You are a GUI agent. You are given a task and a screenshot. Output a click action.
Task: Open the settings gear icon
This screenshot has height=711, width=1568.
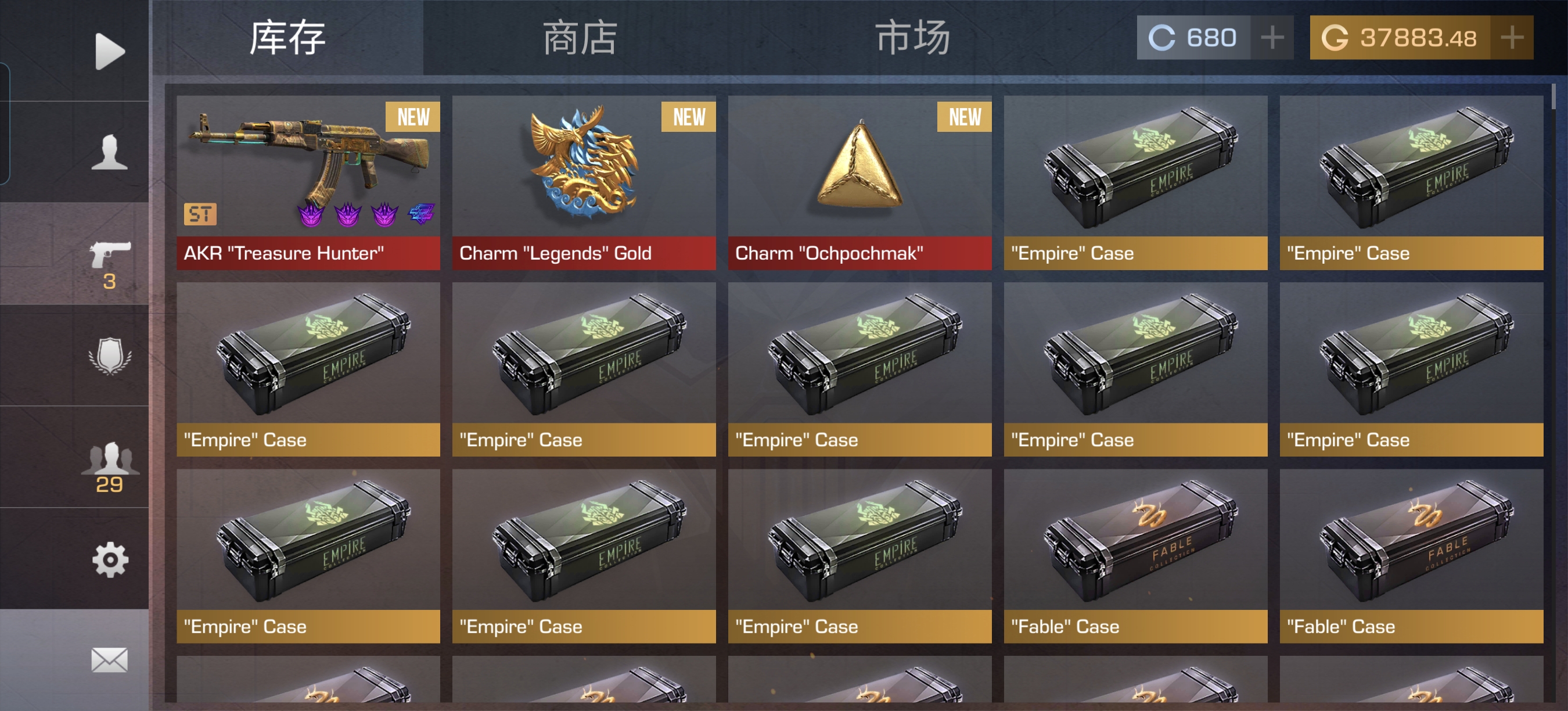(x=110, y=559)
